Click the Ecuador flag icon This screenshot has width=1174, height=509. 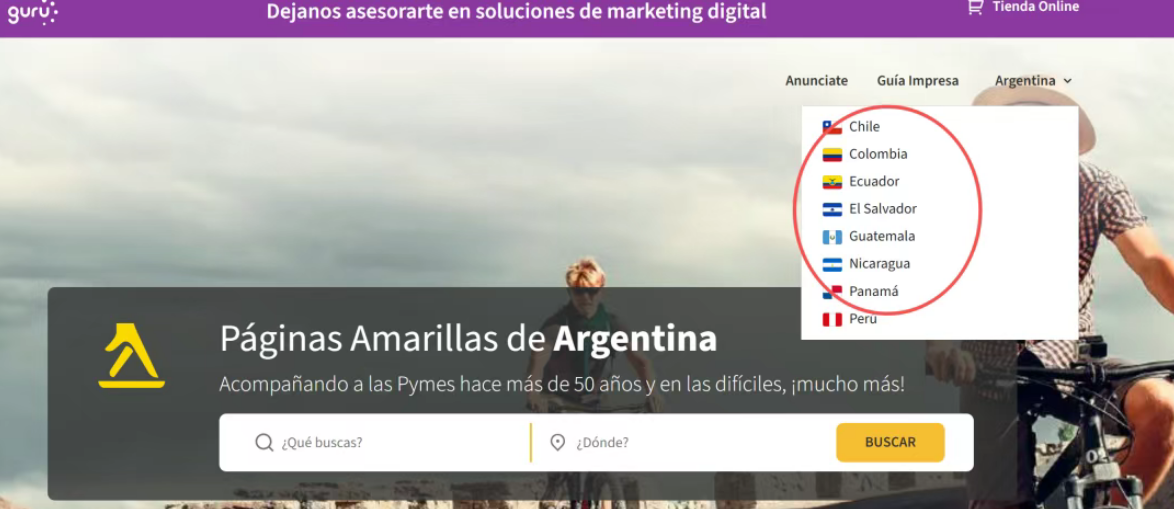click(832, 182)
